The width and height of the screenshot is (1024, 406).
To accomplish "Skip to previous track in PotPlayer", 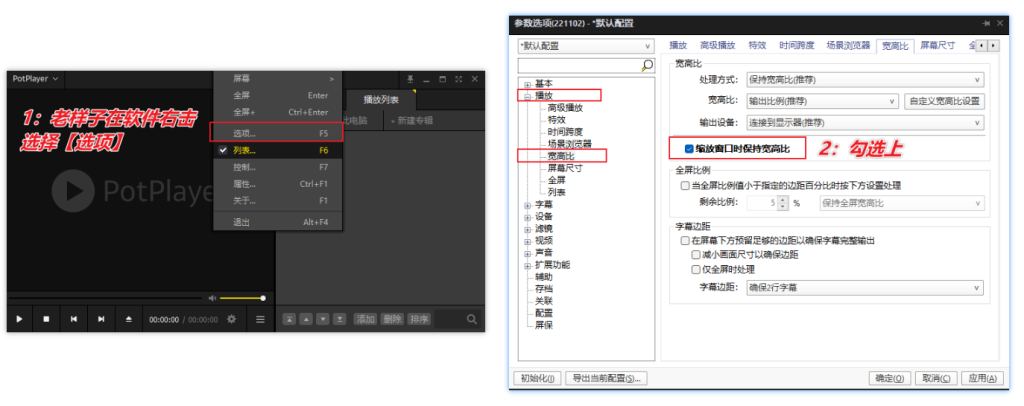I will tap(74, 319).
